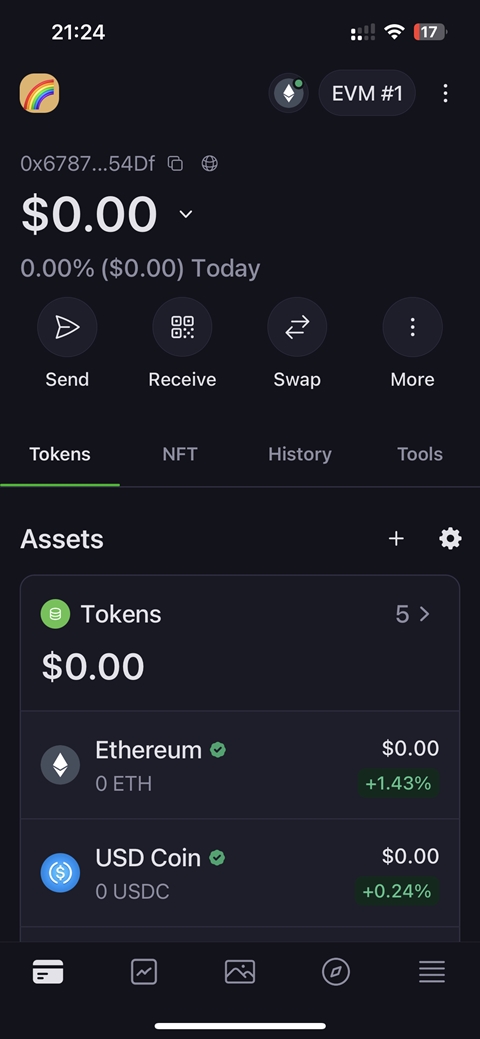Open the EVM #1 account selector

tap(367, 93)
